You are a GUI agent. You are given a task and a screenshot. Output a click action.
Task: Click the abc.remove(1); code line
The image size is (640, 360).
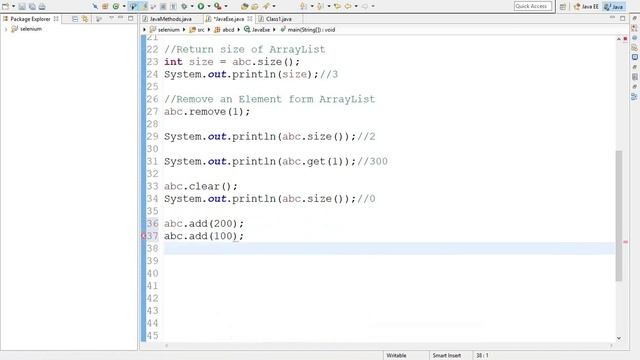point(207,111)
